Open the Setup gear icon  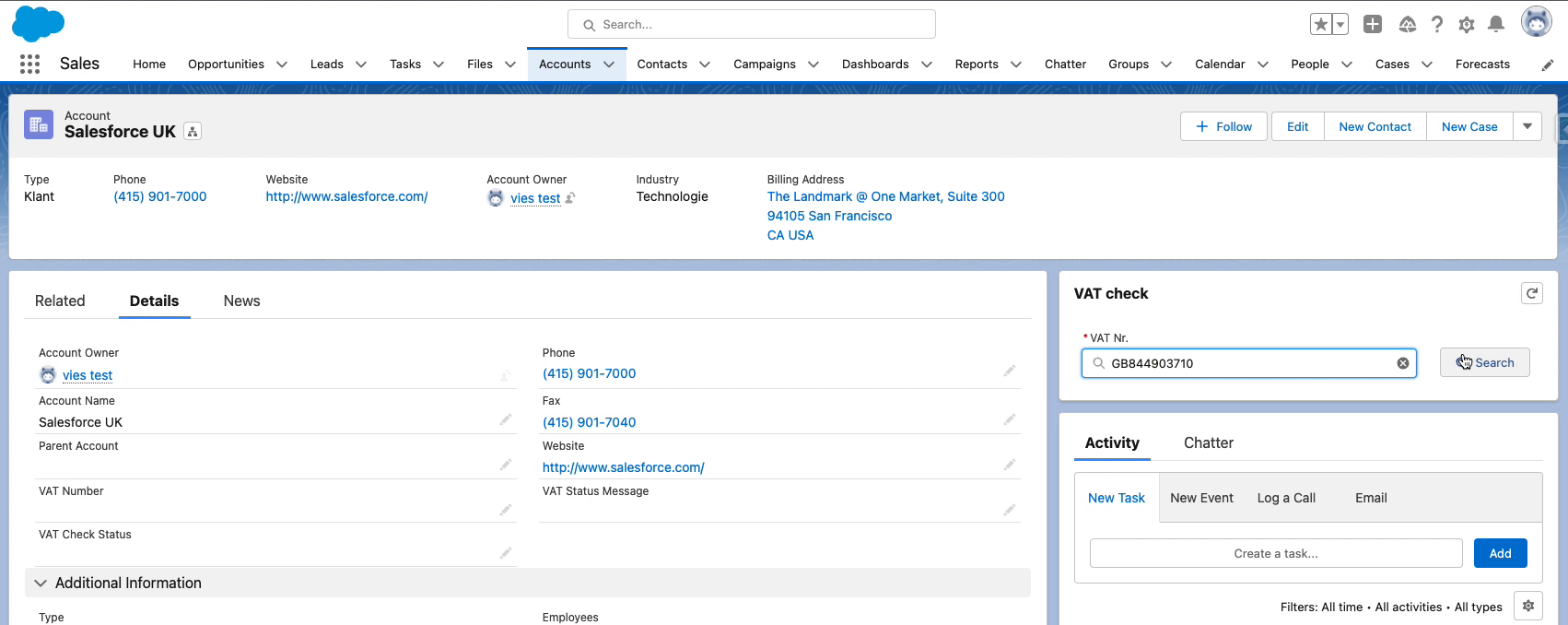pos(1467,25)
